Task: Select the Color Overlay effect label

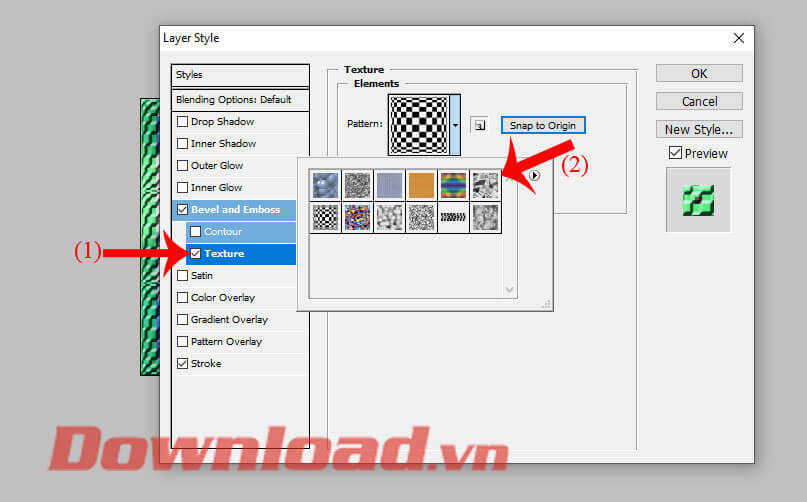Action: (x=223, y=298)
